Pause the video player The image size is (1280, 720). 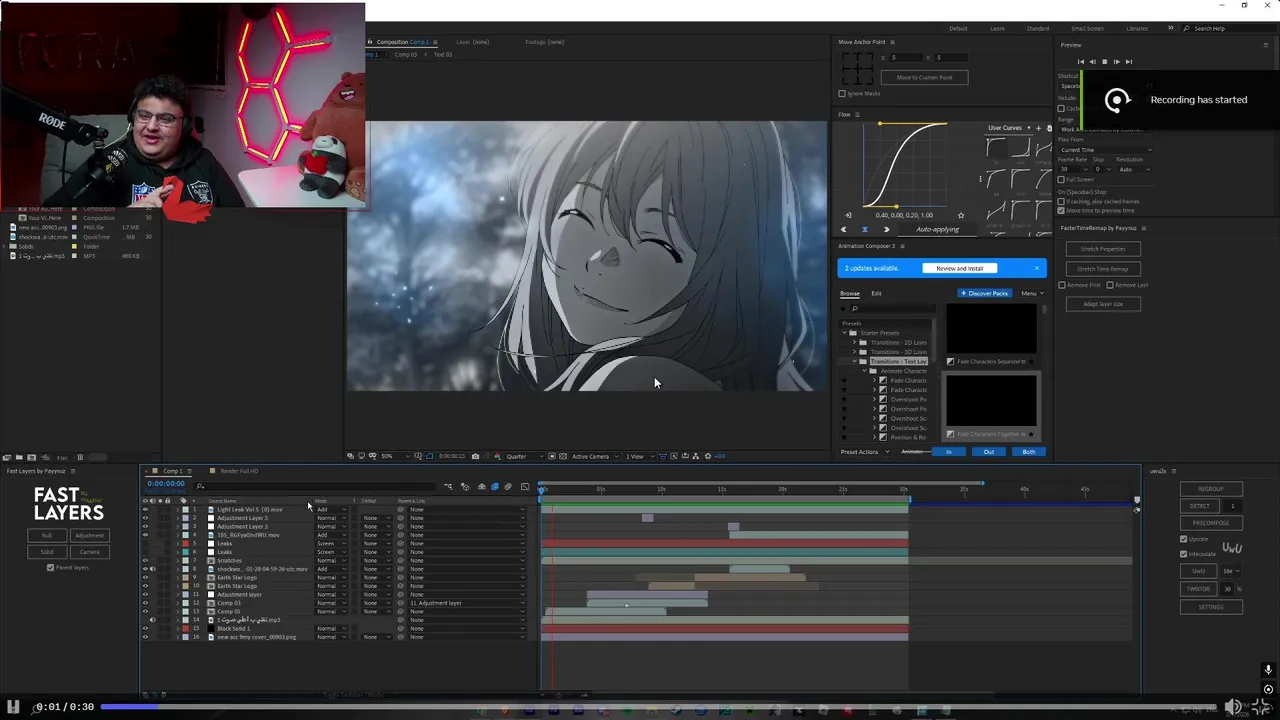tap(14, 707)
